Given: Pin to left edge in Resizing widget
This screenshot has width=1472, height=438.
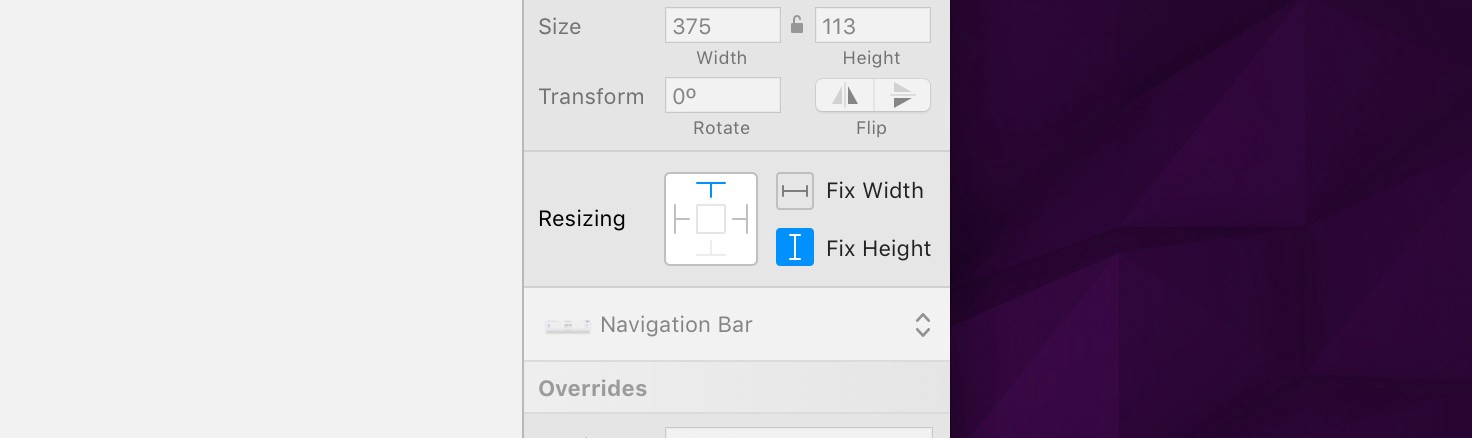Looking at the screenshot, I should 683,219.
